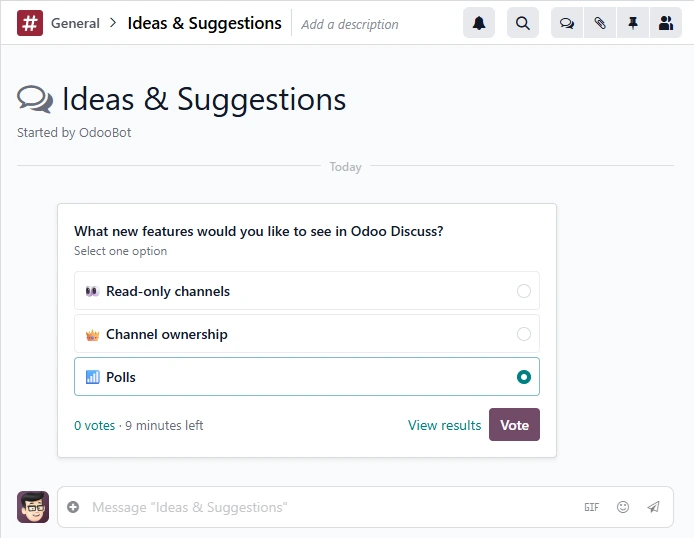Click the Select one option text
This screenshot has width=694, height=538.
120,251
